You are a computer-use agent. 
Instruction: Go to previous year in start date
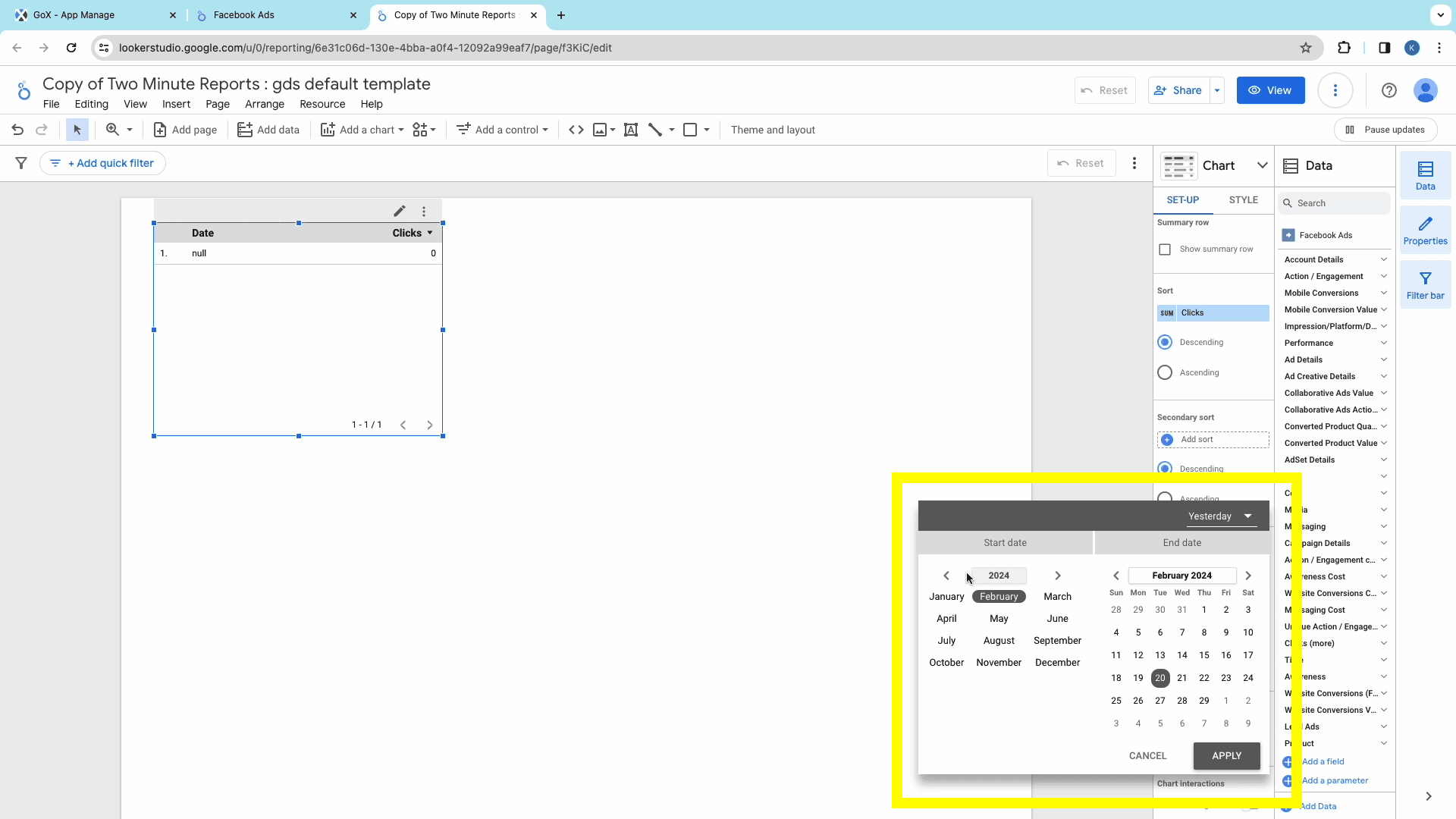pos(946,576)
